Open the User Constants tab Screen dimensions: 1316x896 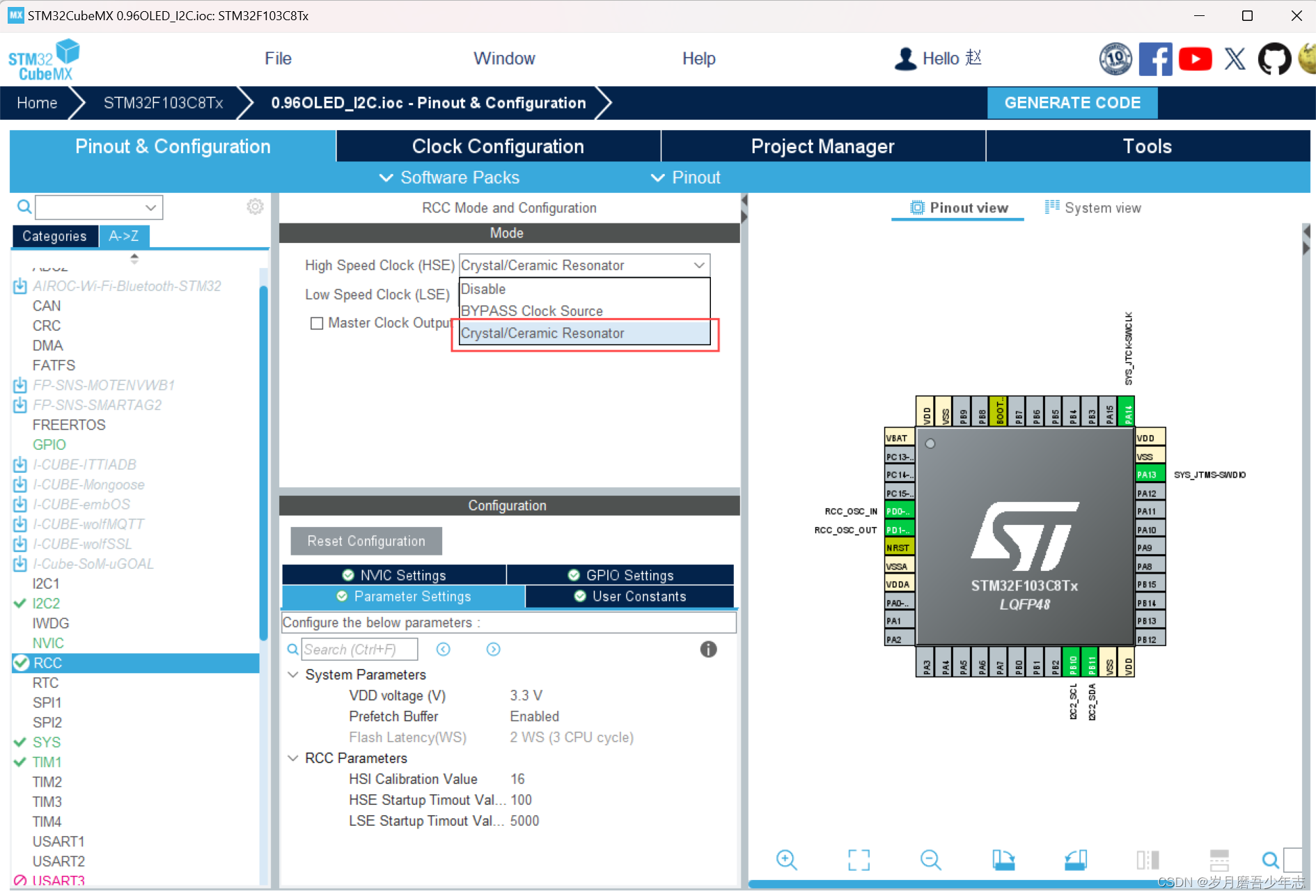630,596
